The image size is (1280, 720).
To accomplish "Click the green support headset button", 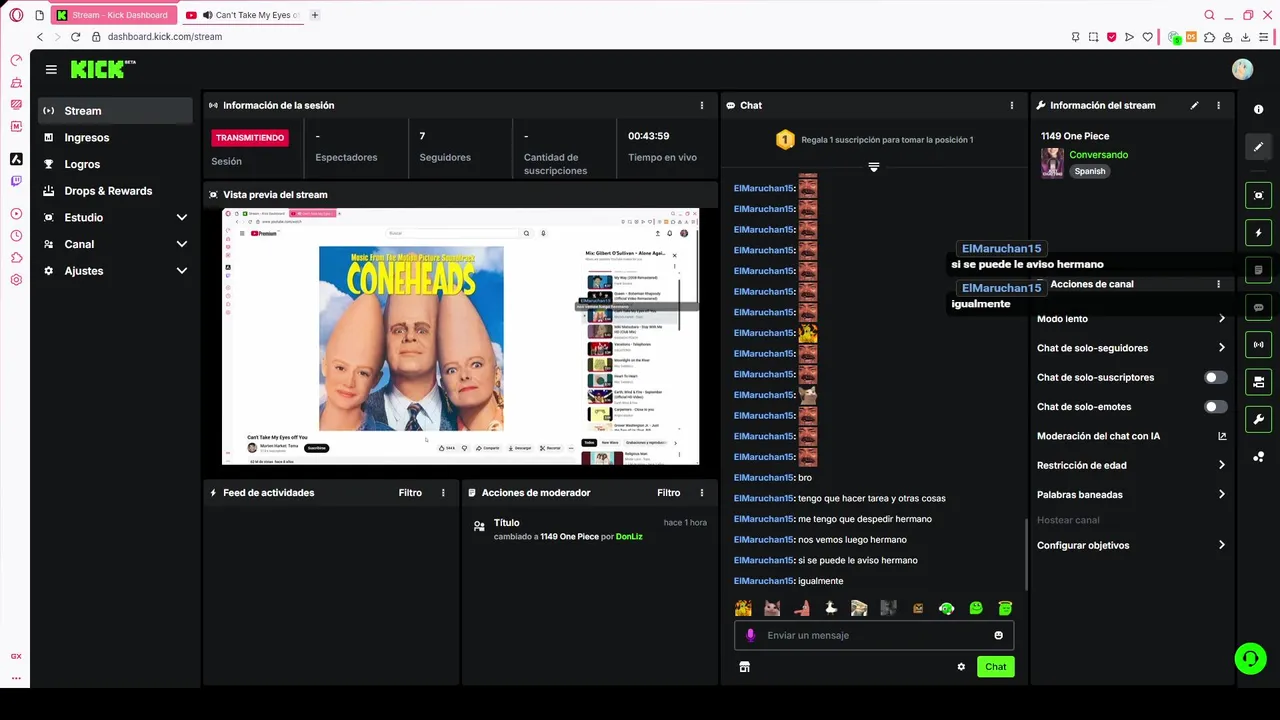I will (1250, 658).
